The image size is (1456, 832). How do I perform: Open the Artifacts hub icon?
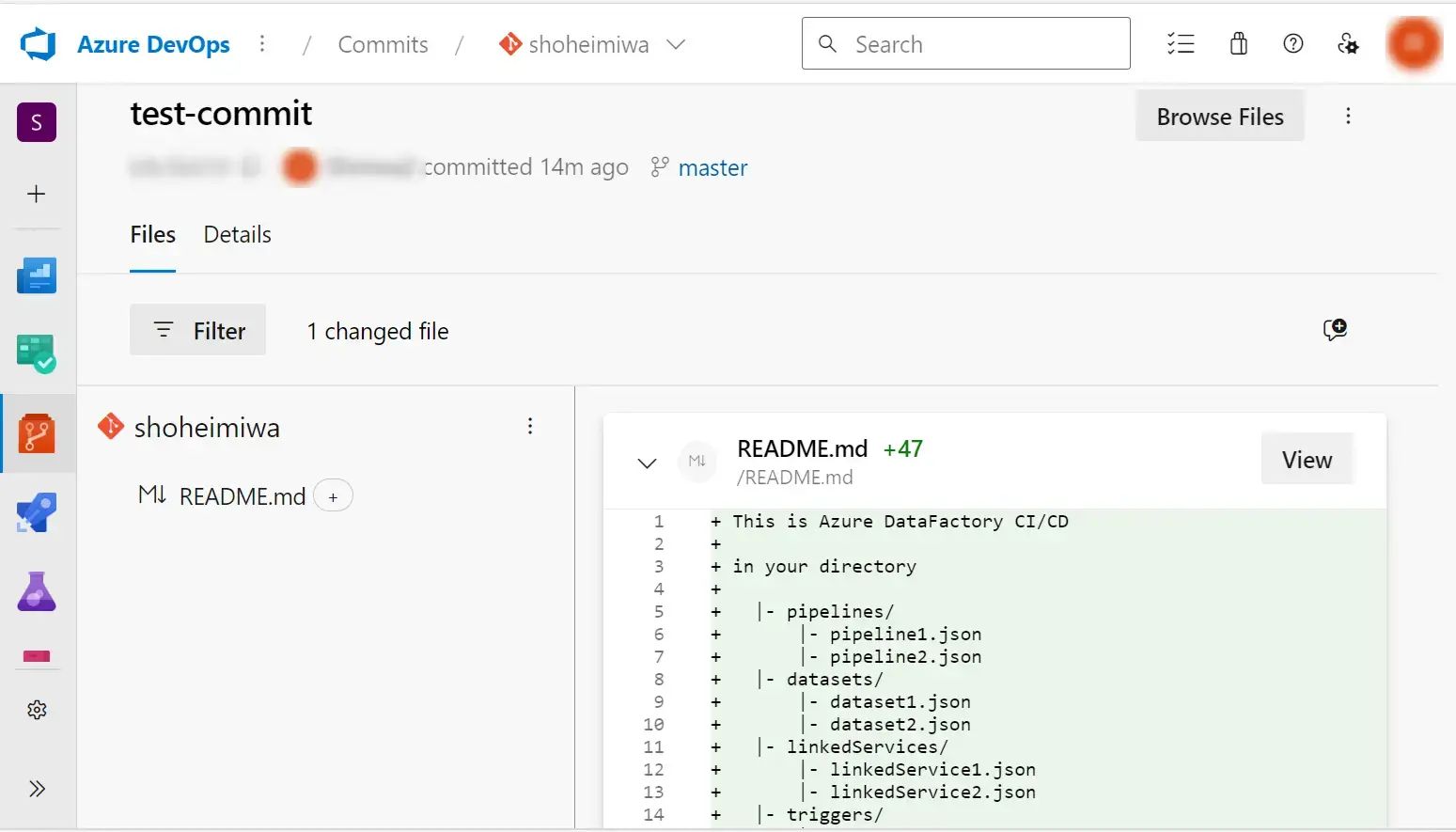pyautogui.click(x=37, y=655)
